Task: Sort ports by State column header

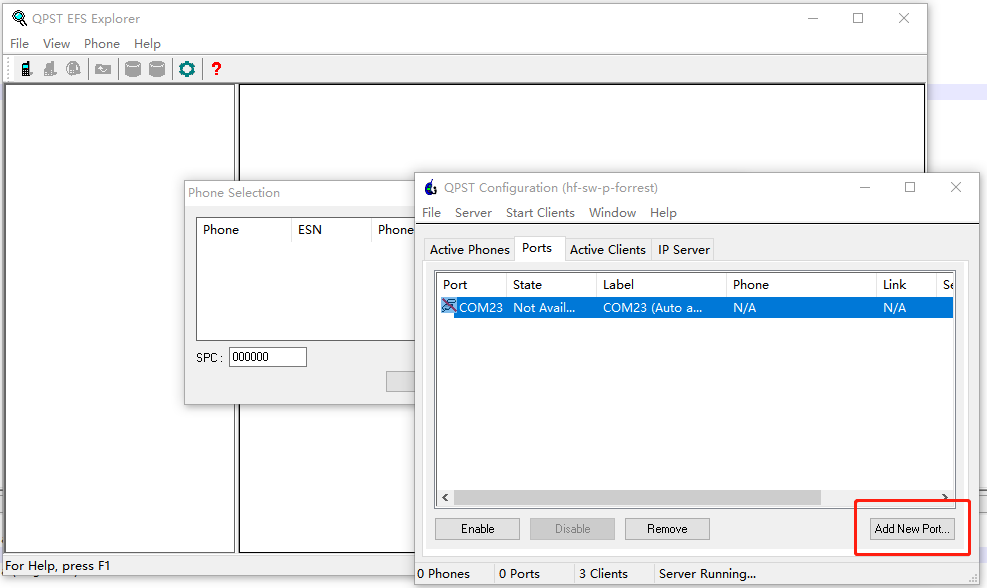Action: (551, 285)
